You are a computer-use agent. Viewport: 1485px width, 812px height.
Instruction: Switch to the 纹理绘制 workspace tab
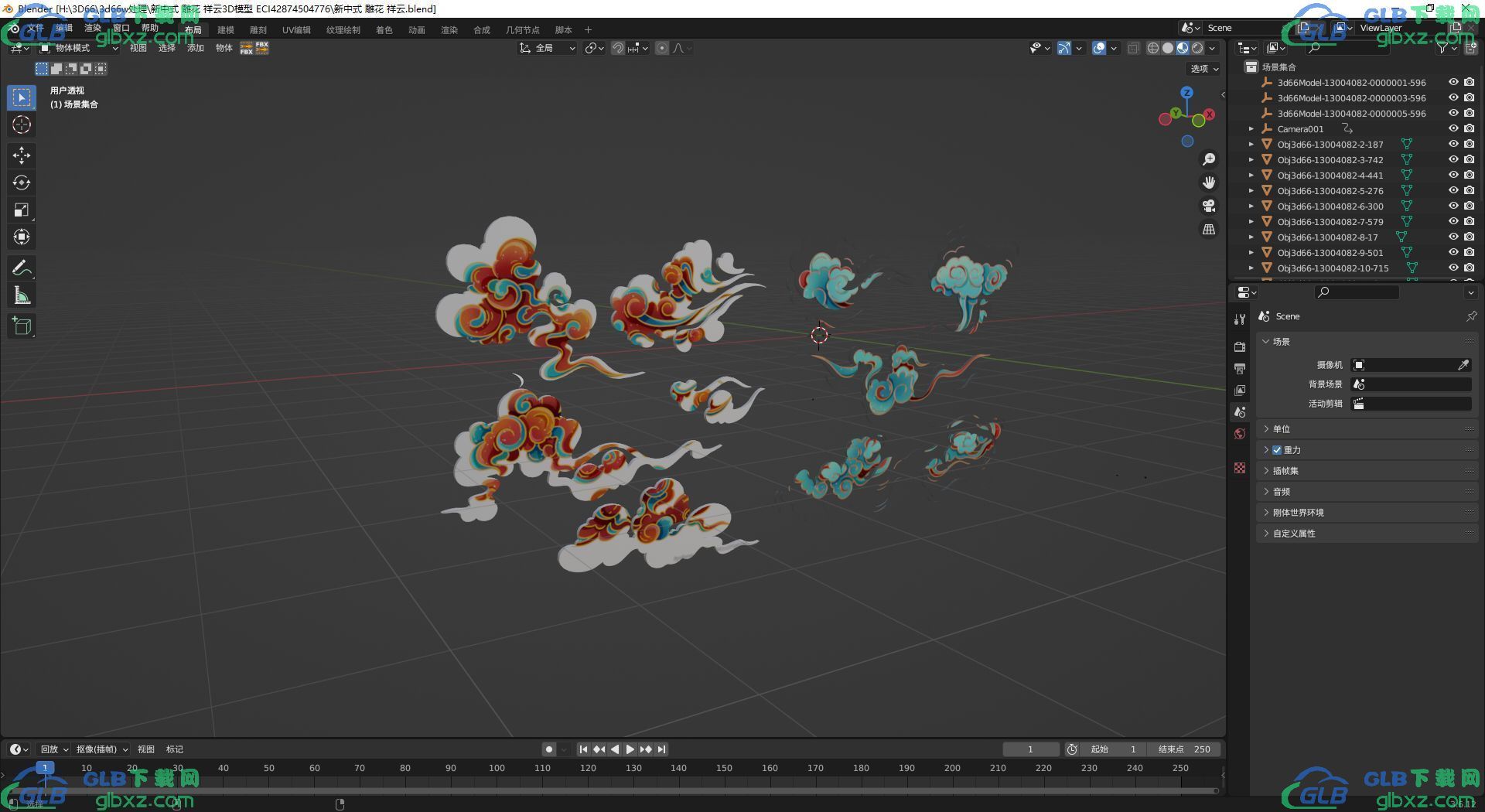tap(343, 30)
